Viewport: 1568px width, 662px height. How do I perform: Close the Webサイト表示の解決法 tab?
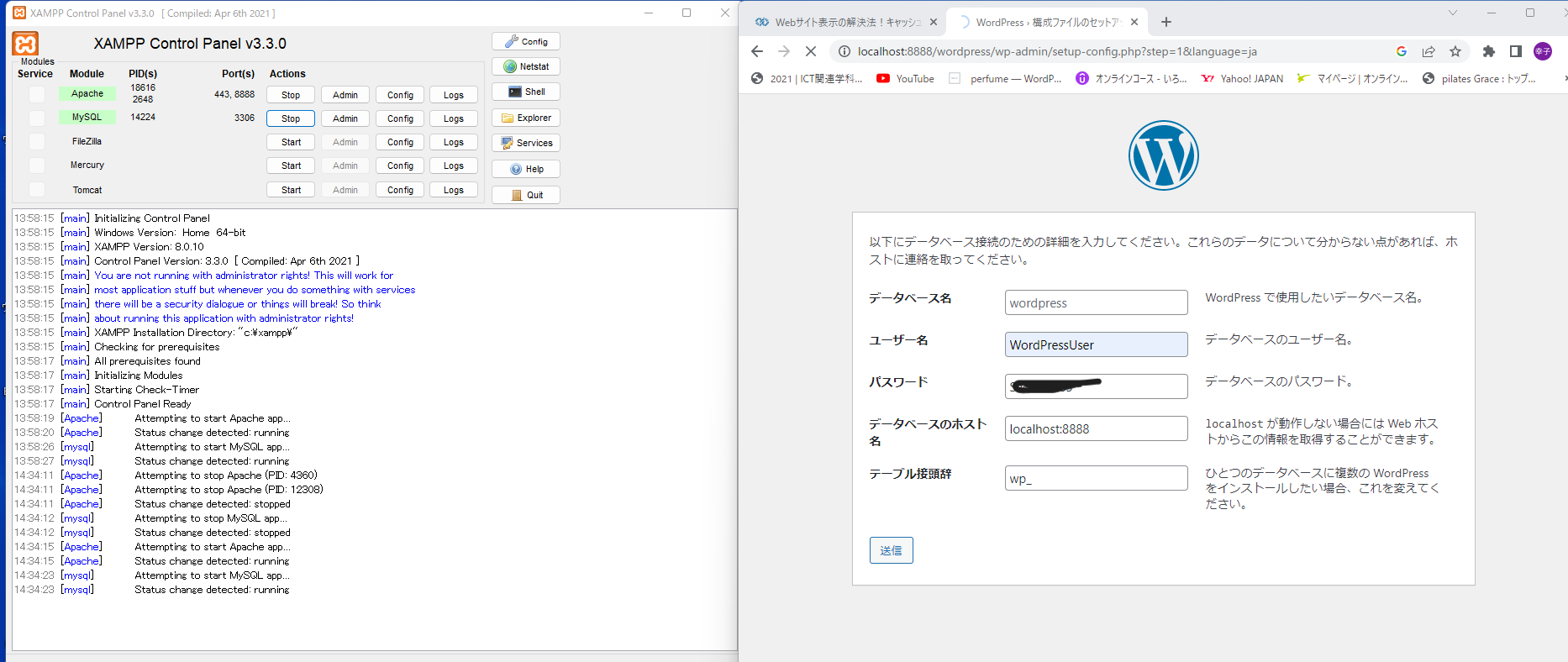[934, 22]
